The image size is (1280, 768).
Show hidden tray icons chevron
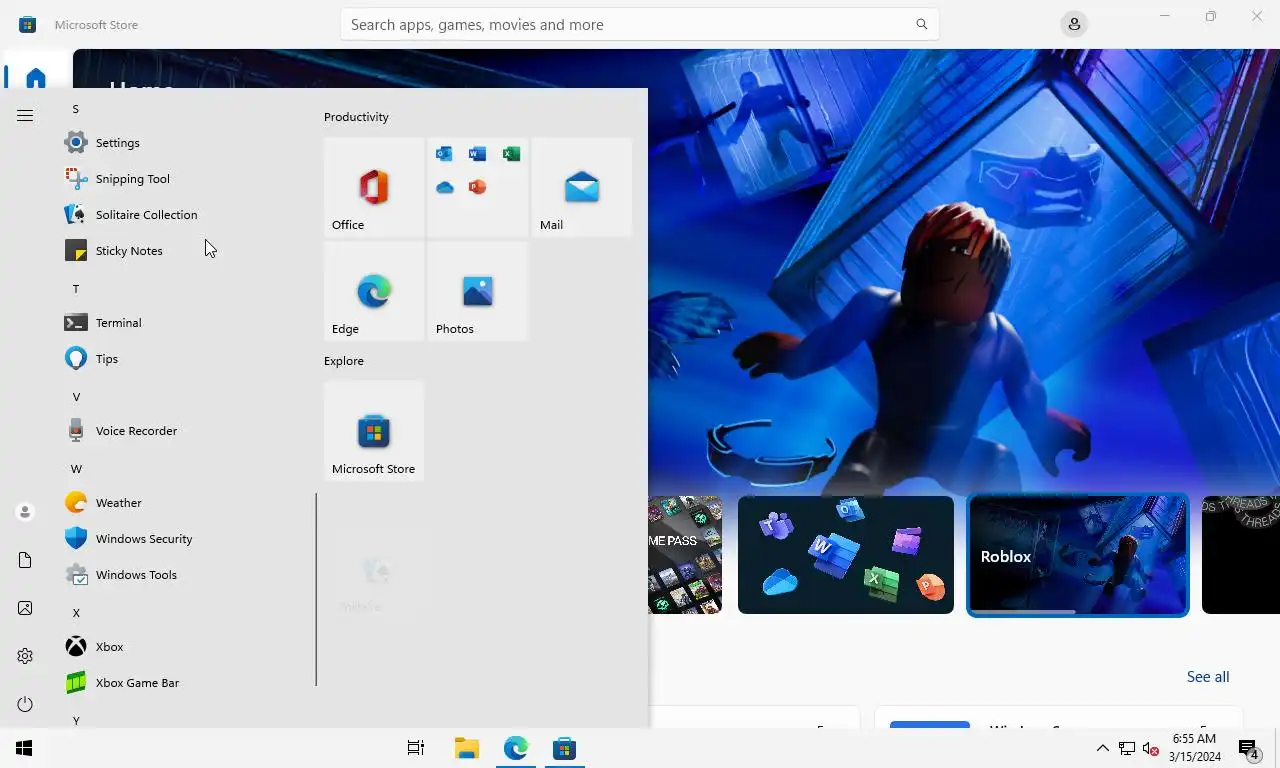[x=1102, y=748]
